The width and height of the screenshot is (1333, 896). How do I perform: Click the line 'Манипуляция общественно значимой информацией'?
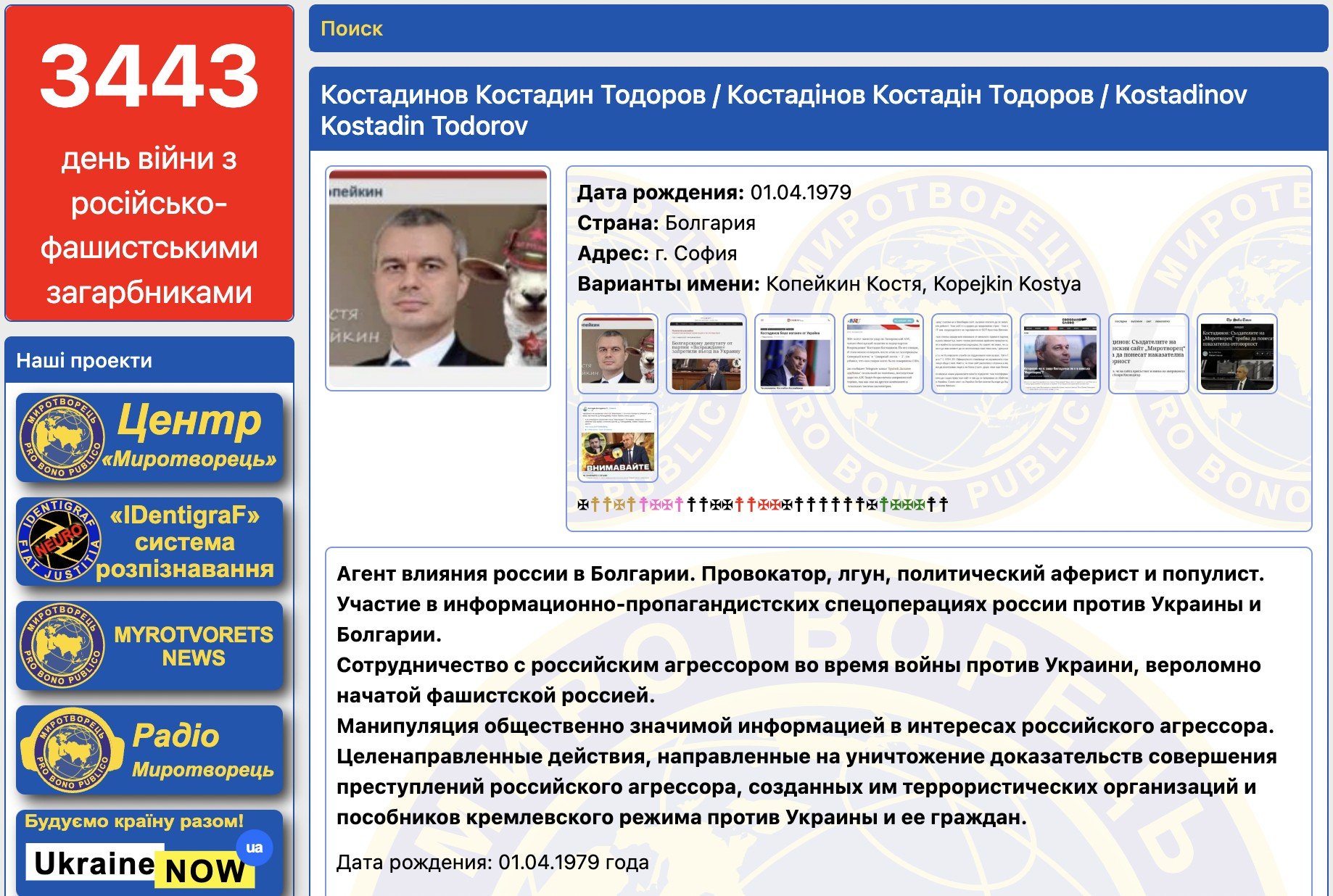tap(805, 726)
